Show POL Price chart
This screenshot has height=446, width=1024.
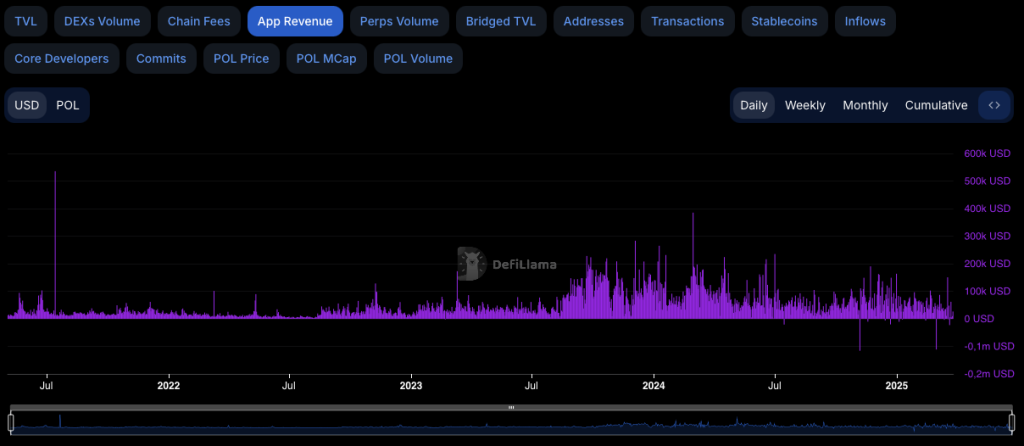[242, 59]
